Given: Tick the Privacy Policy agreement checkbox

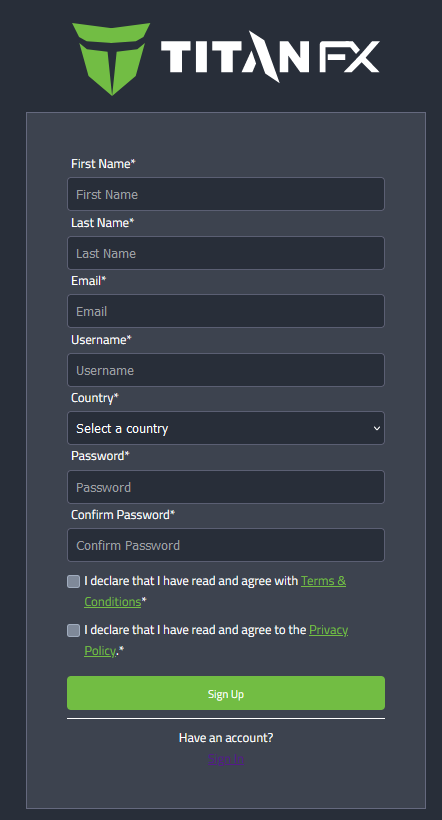Looking at the screenshot, I should (x=74, y=630).
